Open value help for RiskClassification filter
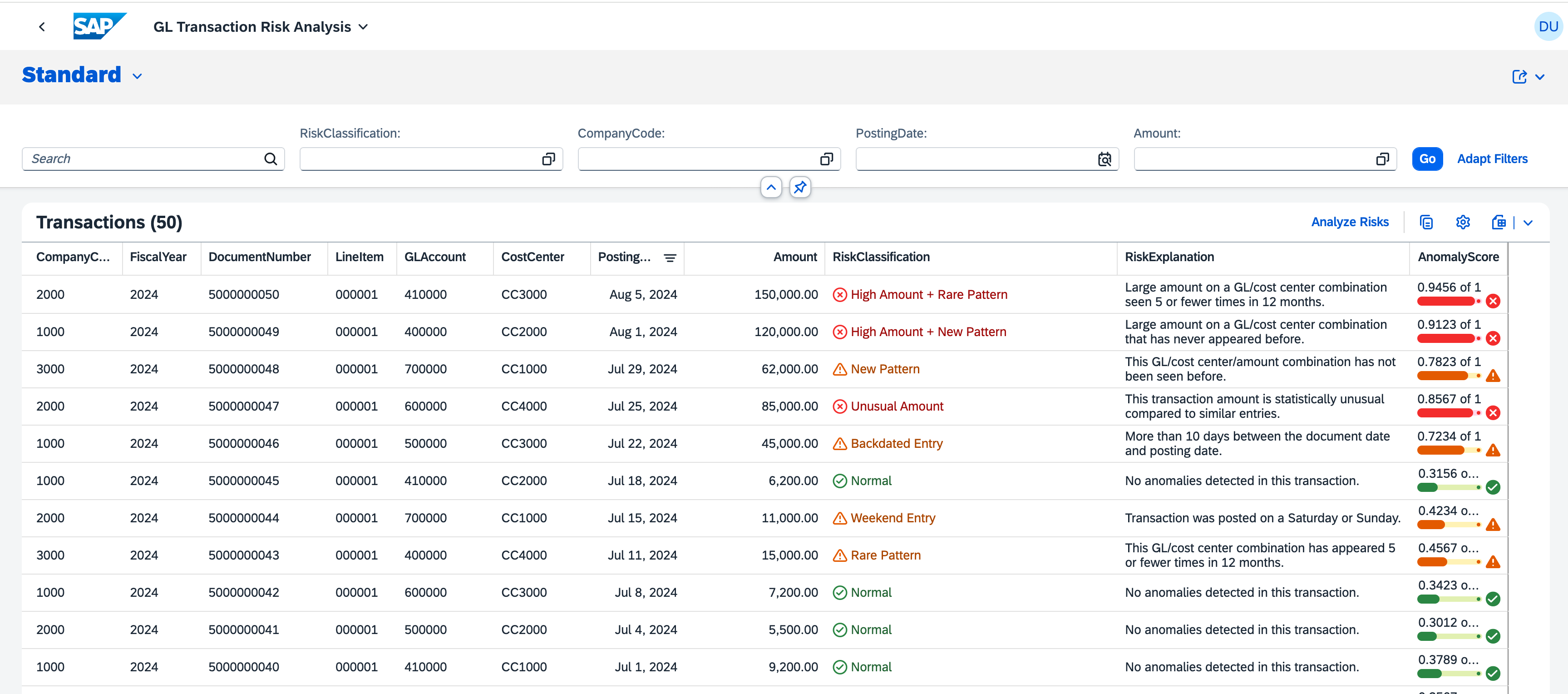 (x=548, y=159)
